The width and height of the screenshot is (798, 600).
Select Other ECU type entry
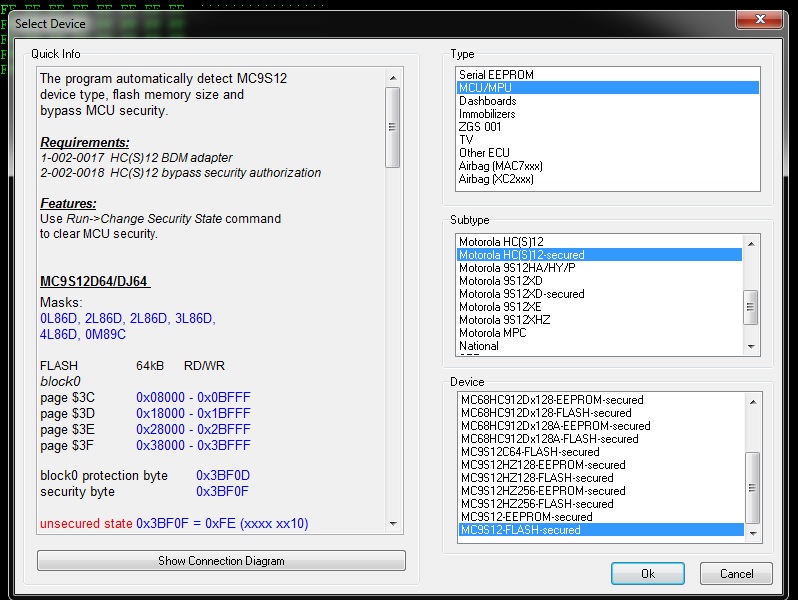[x=485, y=153]
